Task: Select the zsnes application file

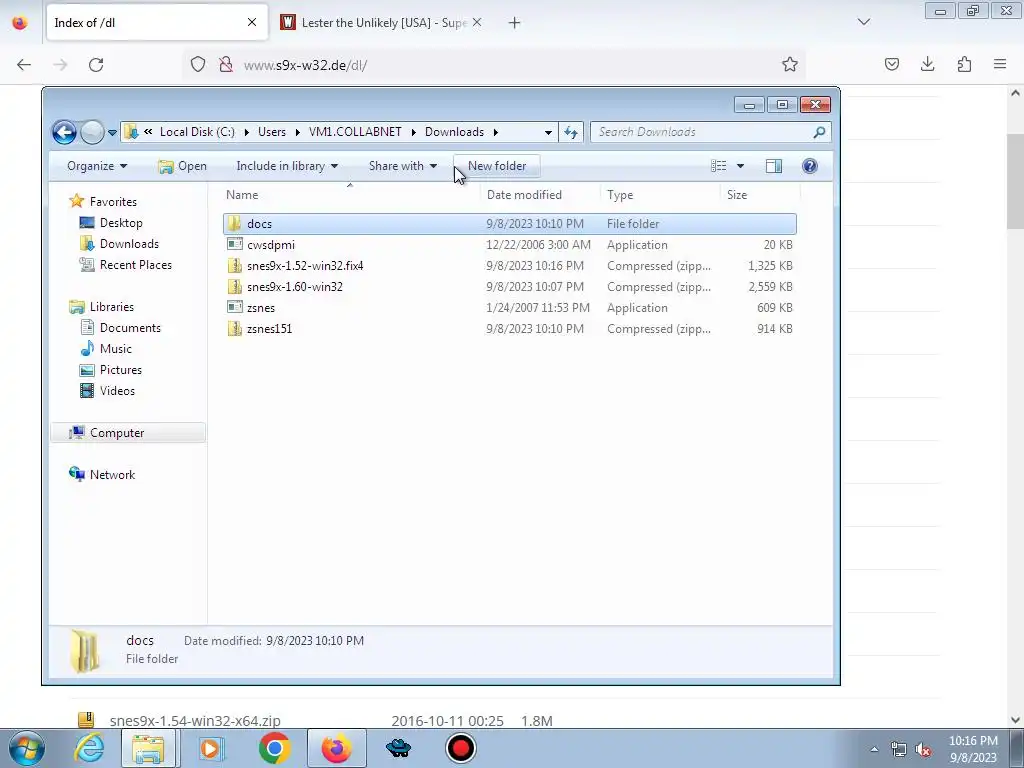Action: click(509, 308)
